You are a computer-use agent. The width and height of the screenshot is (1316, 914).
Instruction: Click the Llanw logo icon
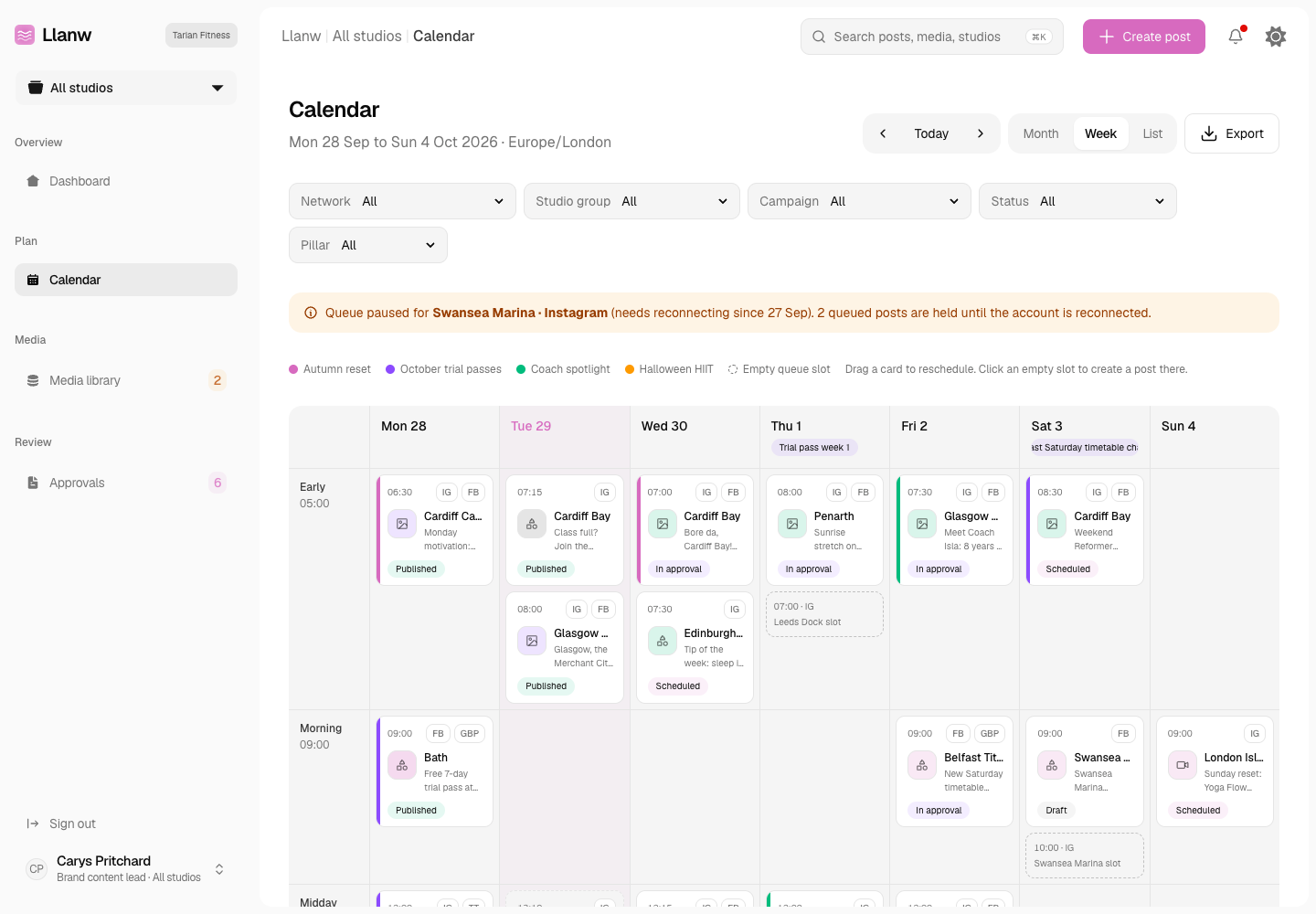tap(25, 35)
